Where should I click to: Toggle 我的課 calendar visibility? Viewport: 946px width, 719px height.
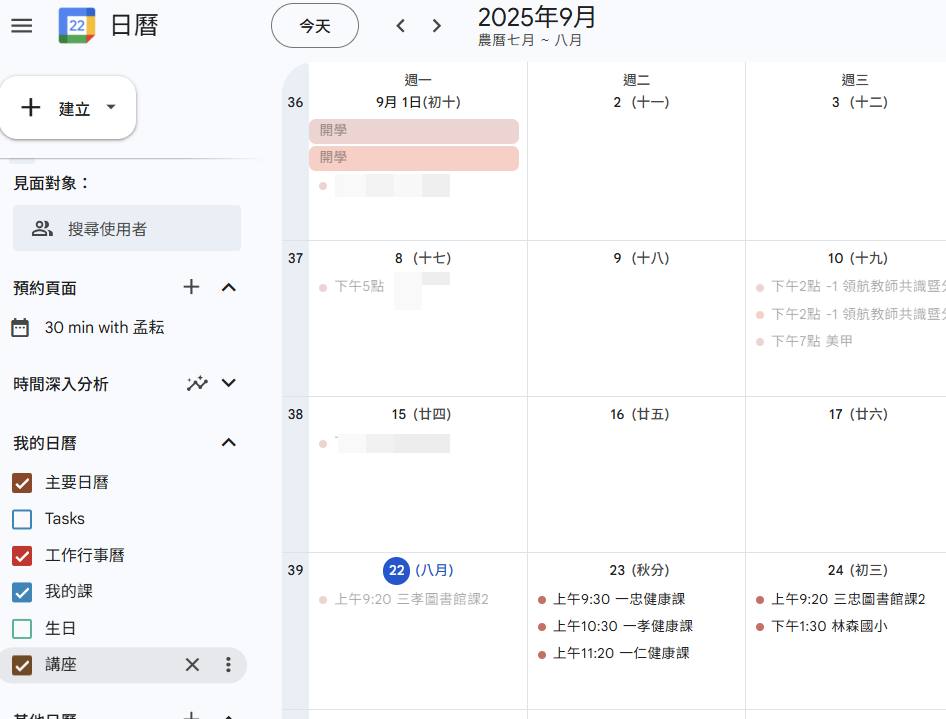pos(22,592)
